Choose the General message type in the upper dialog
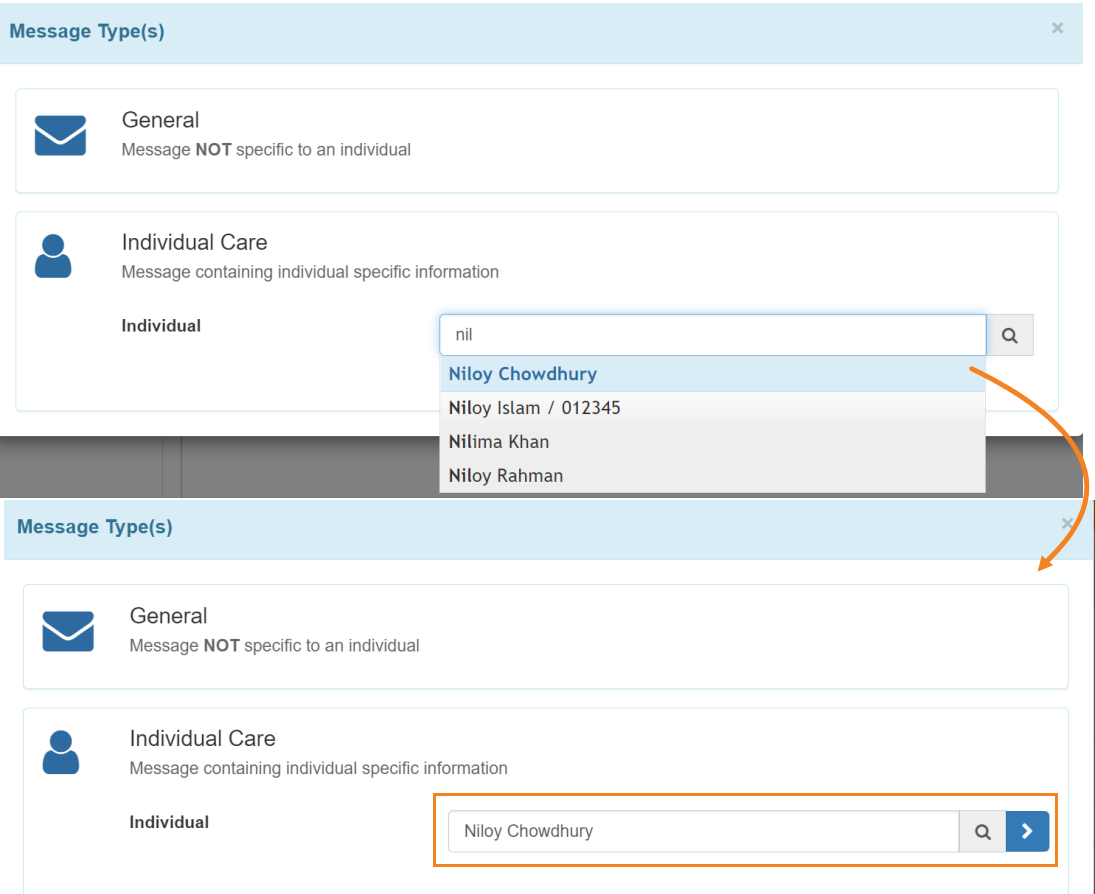 [160, 120]
